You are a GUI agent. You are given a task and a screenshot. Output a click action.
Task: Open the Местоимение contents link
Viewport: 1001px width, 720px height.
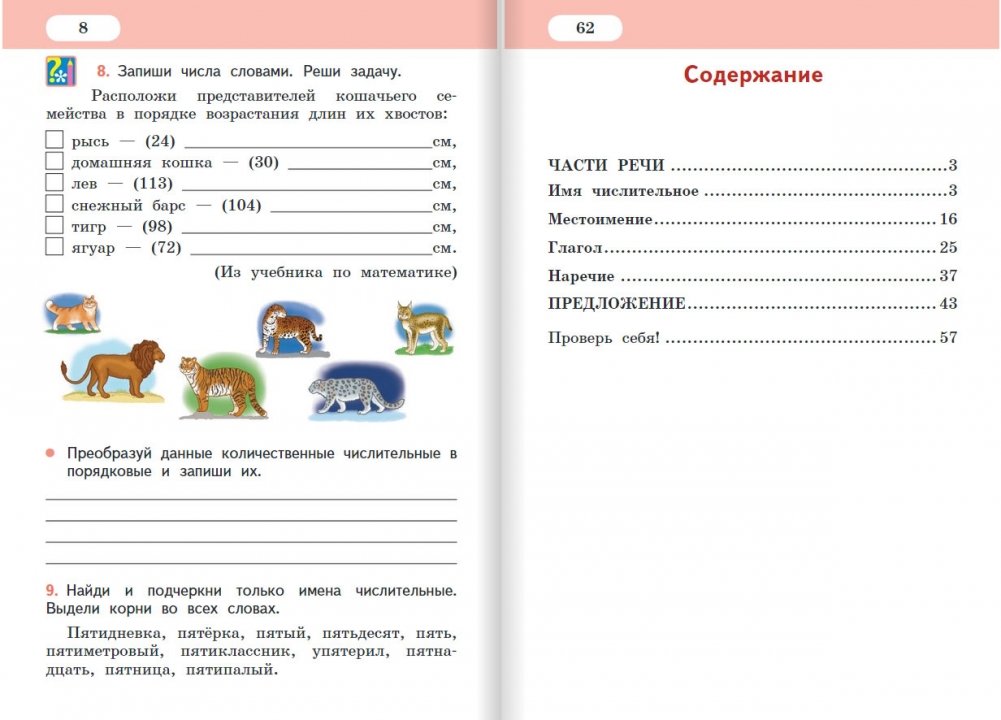601,220
